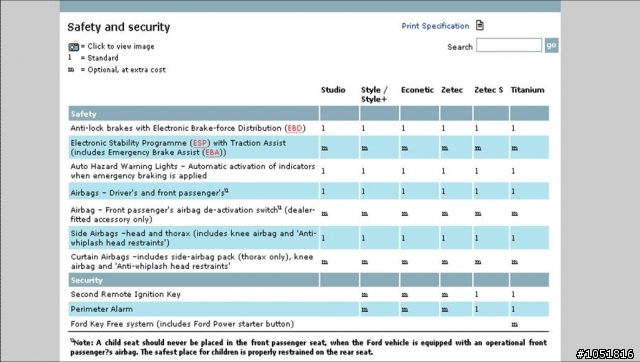Click the child seat note at the bottom

(309, 347)
